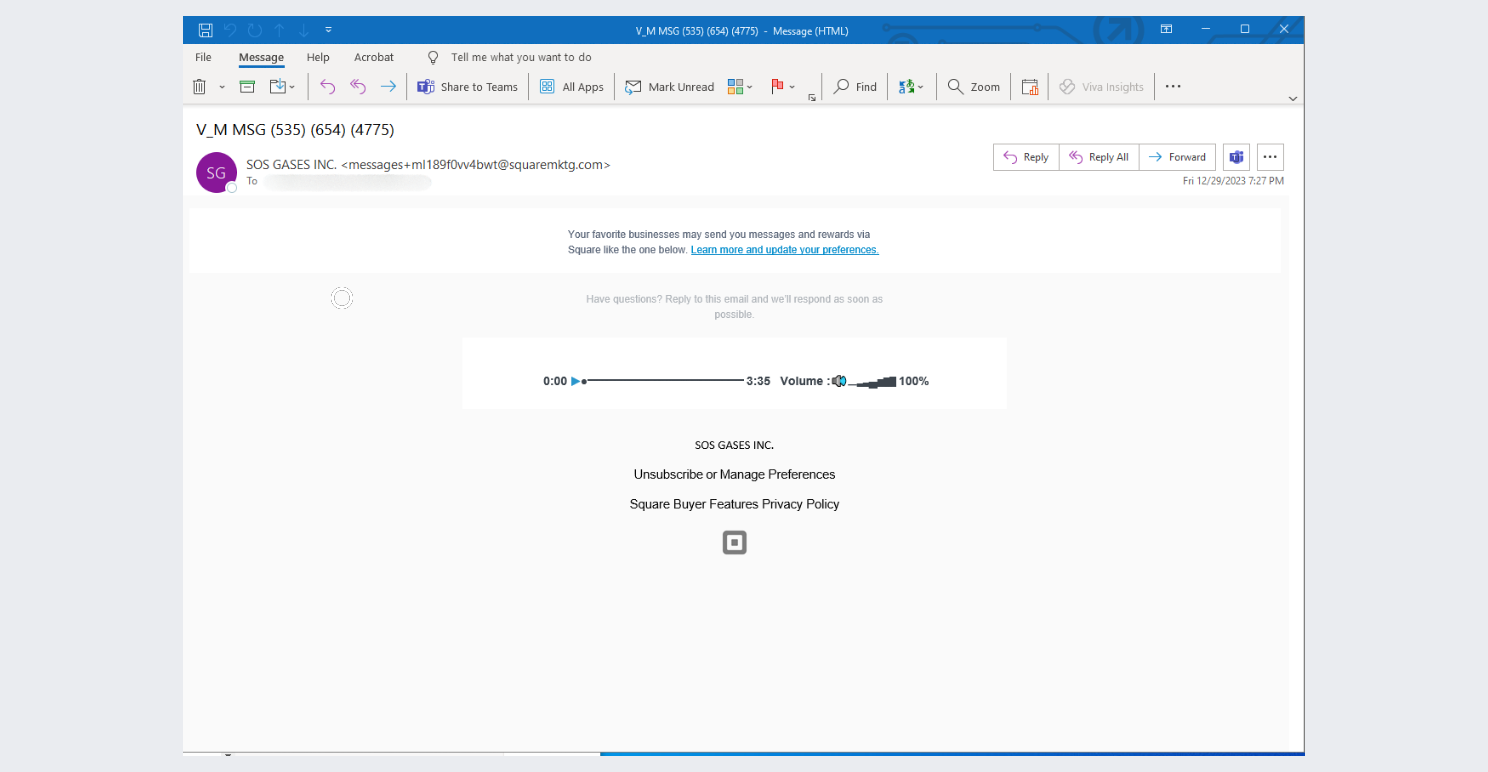Click the ribbon Reply All double-arrow icon

click(x=358, y=87)
